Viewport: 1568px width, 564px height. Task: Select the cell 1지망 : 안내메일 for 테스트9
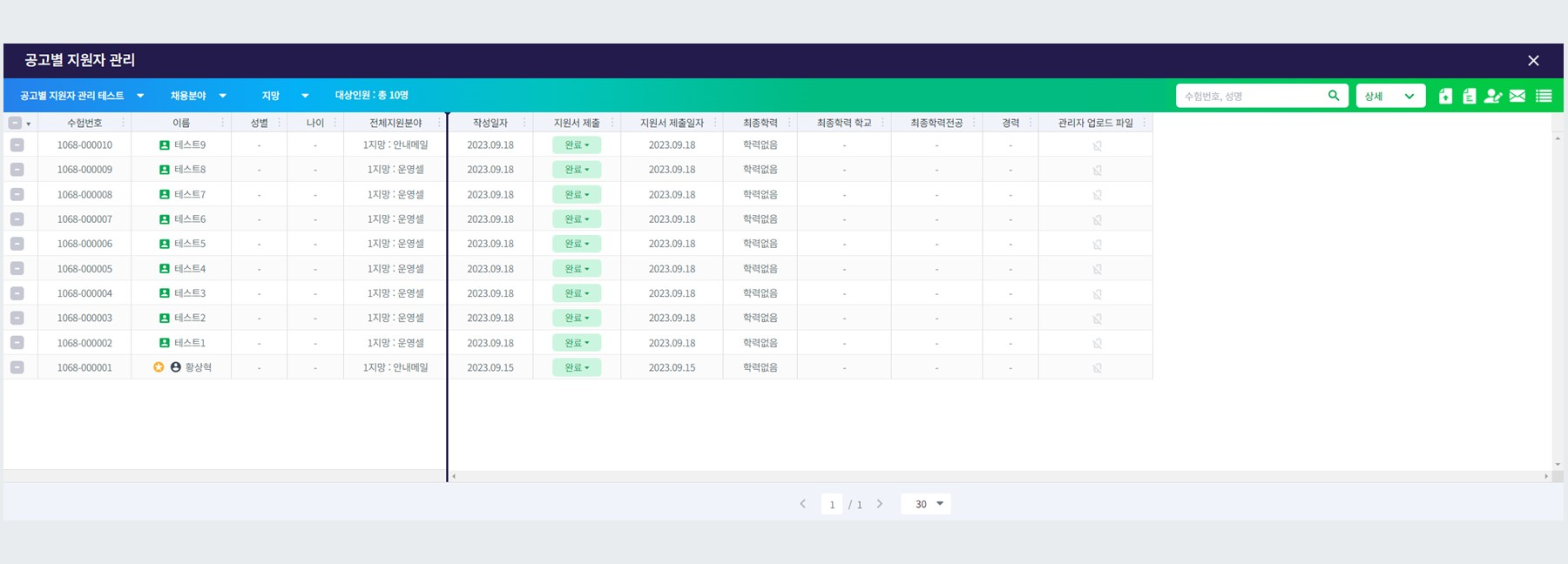pyautogui.click(x=395, y=145)
